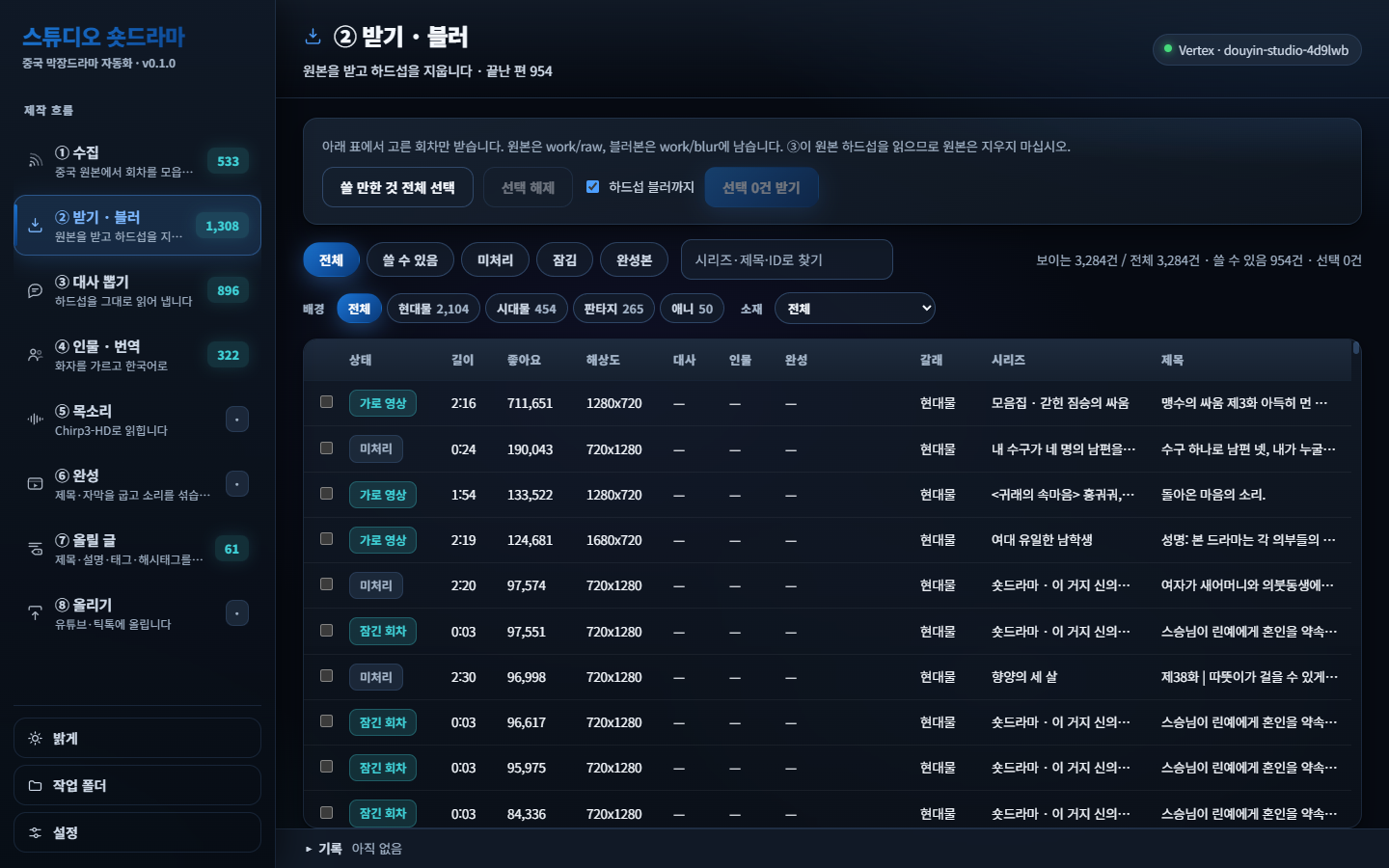Click the Vertex · douyin-studio-4d9lwb status pill

tap(1257, 50)
